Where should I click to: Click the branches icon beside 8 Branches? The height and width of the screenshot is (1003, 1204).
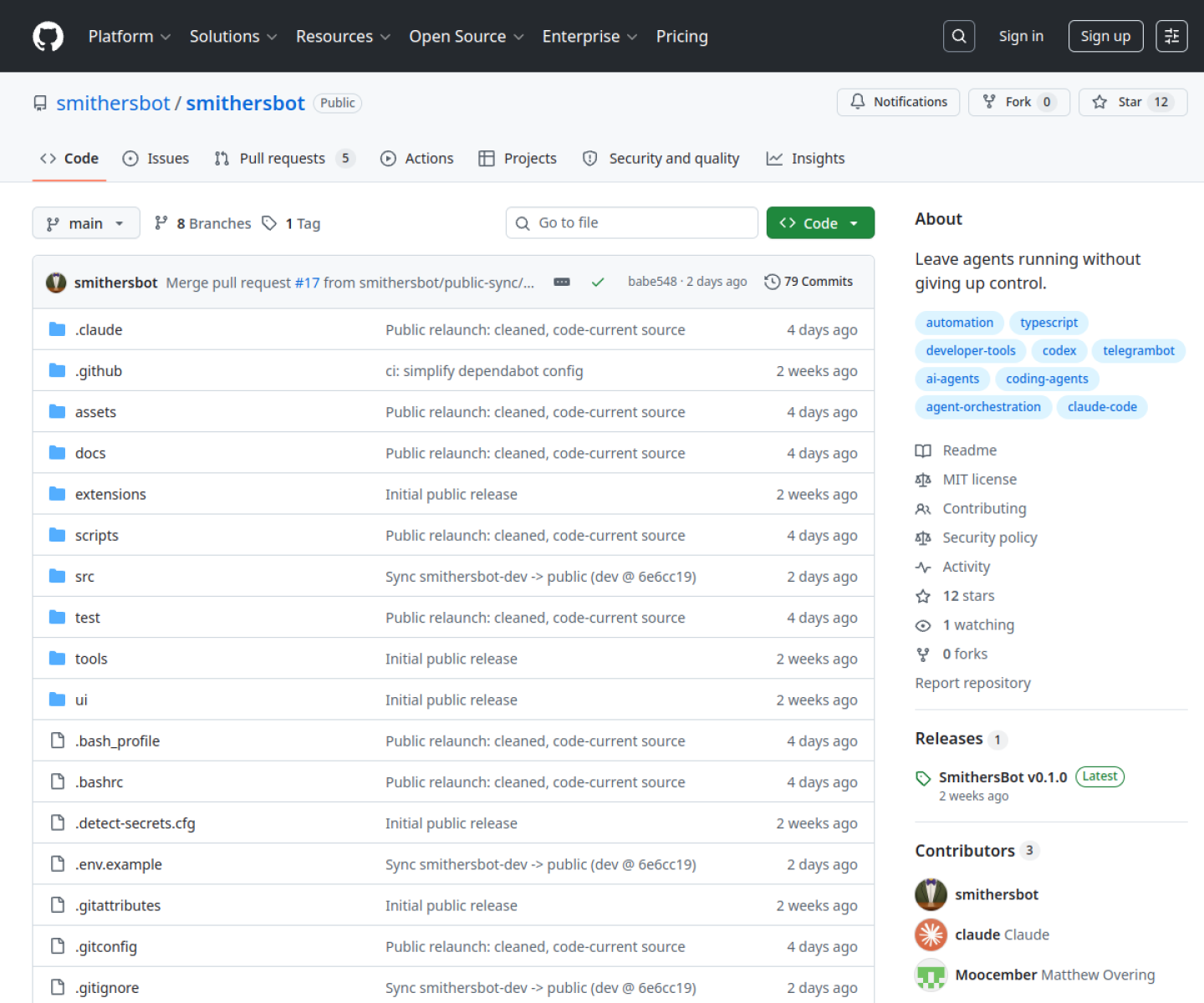[x=161, y=223]
